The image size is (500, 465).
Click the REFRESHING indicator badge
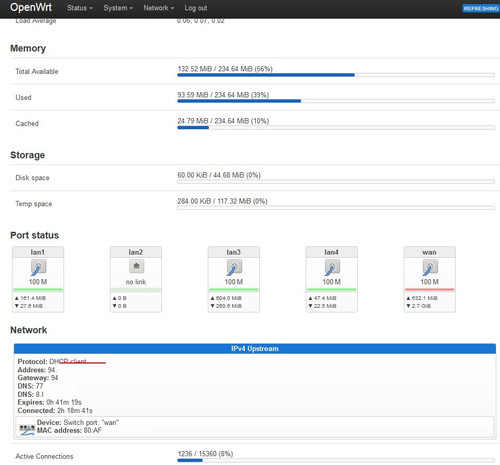tap(481, 8)
